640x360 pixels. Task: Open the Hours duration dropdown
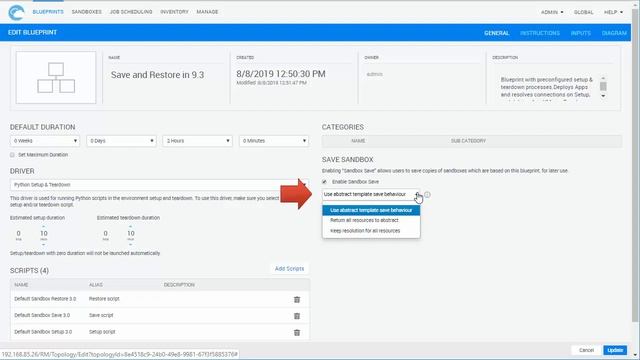coord(198,141)
